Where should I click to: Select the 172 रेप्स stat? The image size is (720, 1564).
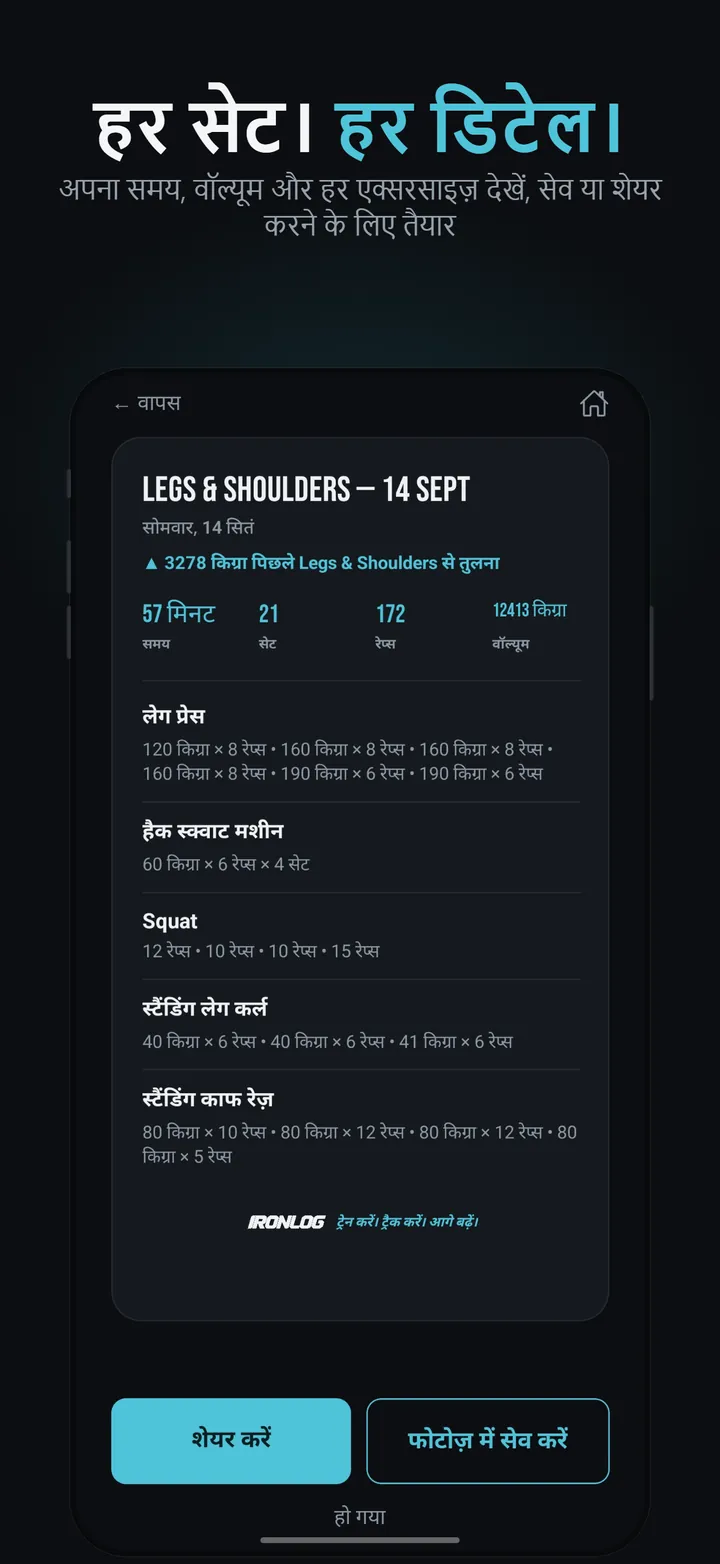click(391, 626)
